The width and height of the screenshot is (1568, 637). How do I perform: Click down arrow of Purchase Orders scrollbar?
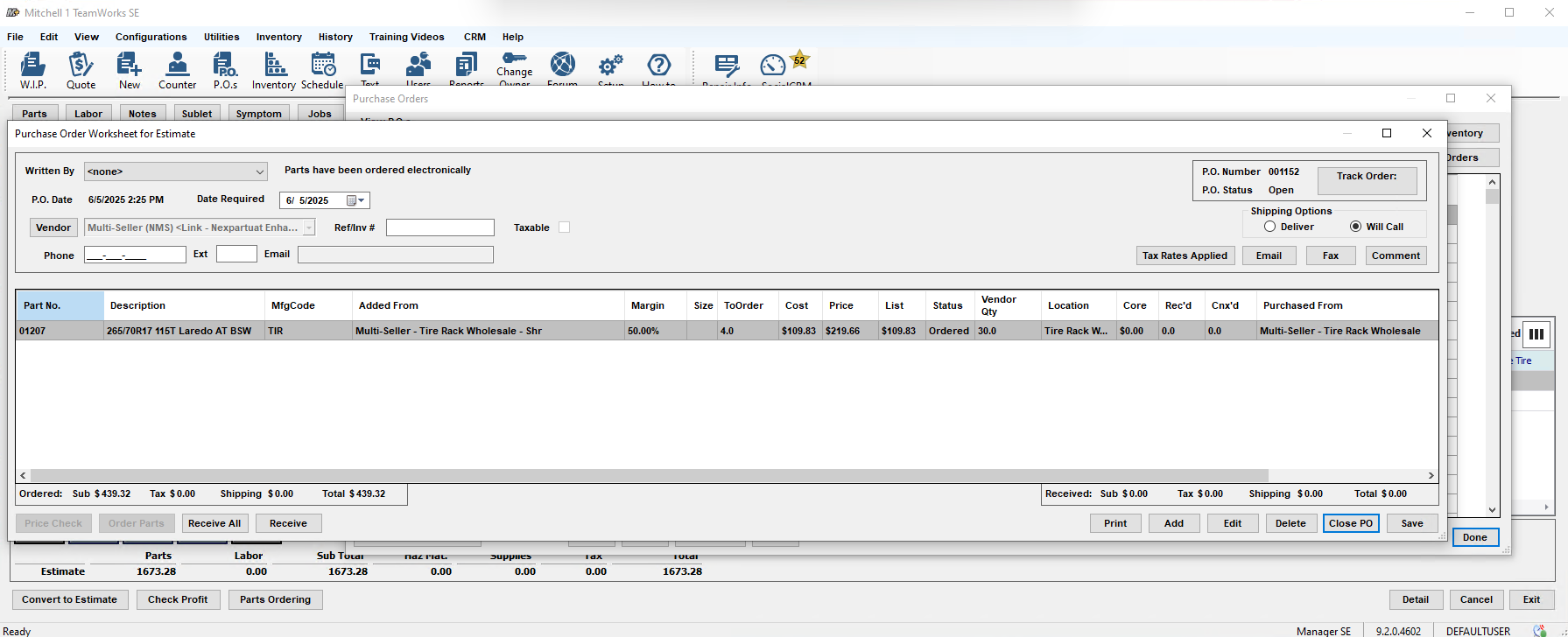1493,509
